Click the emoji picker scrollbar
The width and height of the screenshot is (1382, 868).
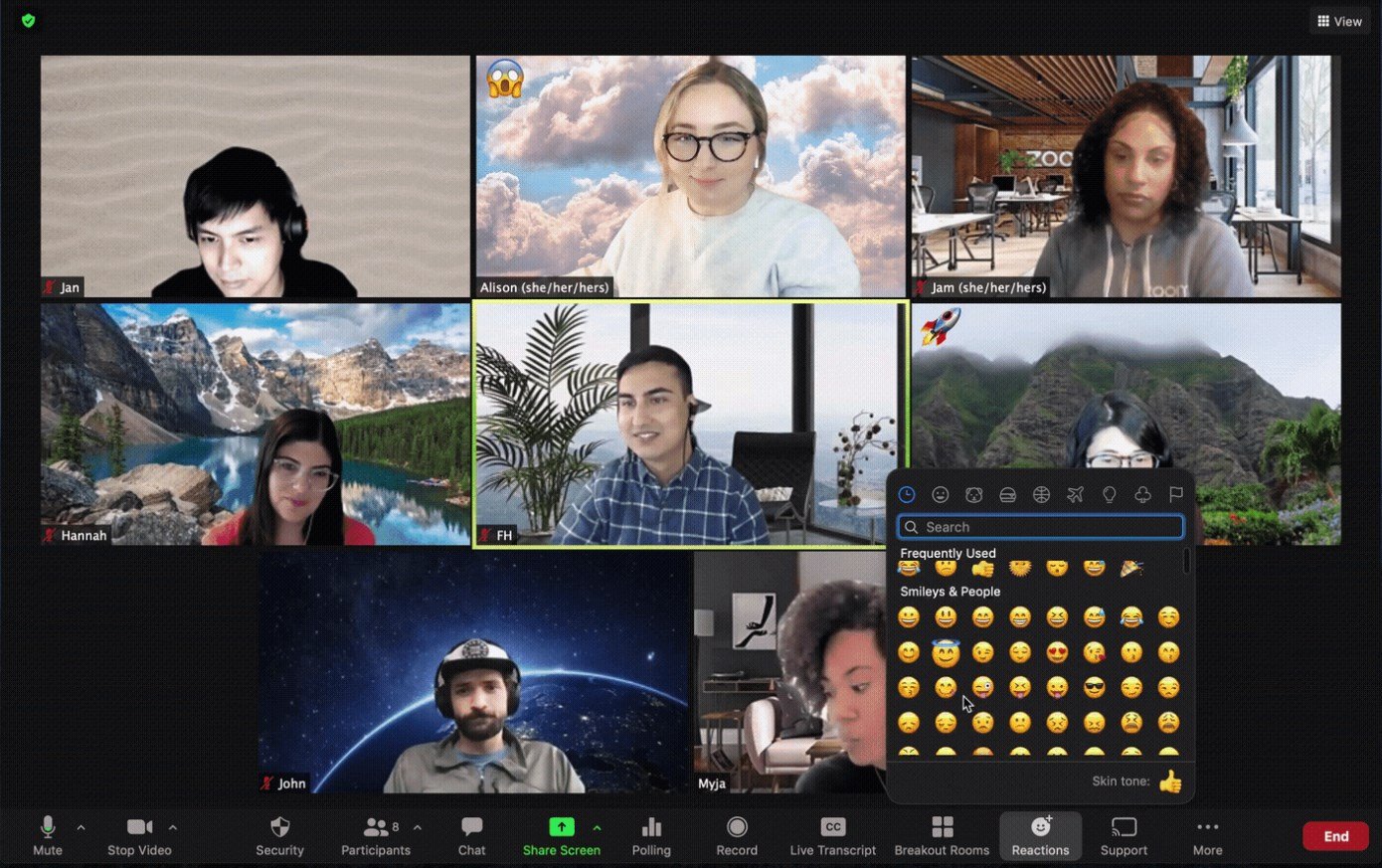point(1186,562)
